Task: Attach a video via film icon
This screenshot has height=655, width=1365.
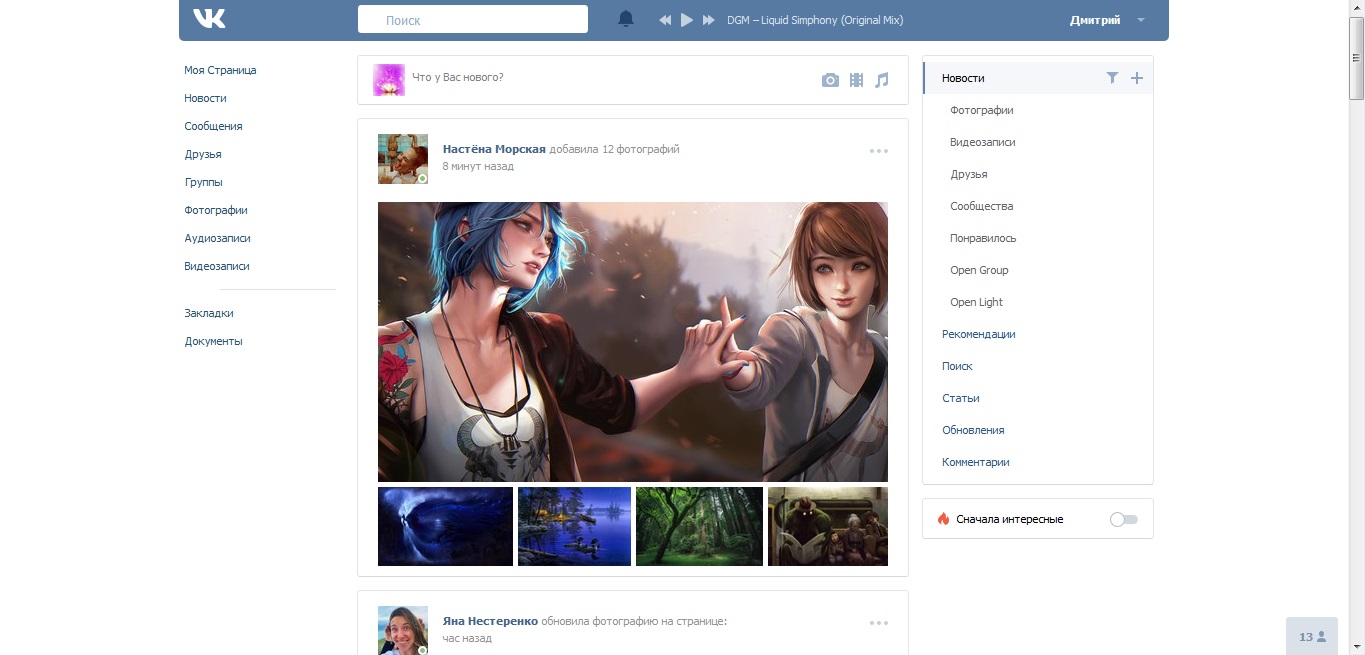Action: [856, 80]
